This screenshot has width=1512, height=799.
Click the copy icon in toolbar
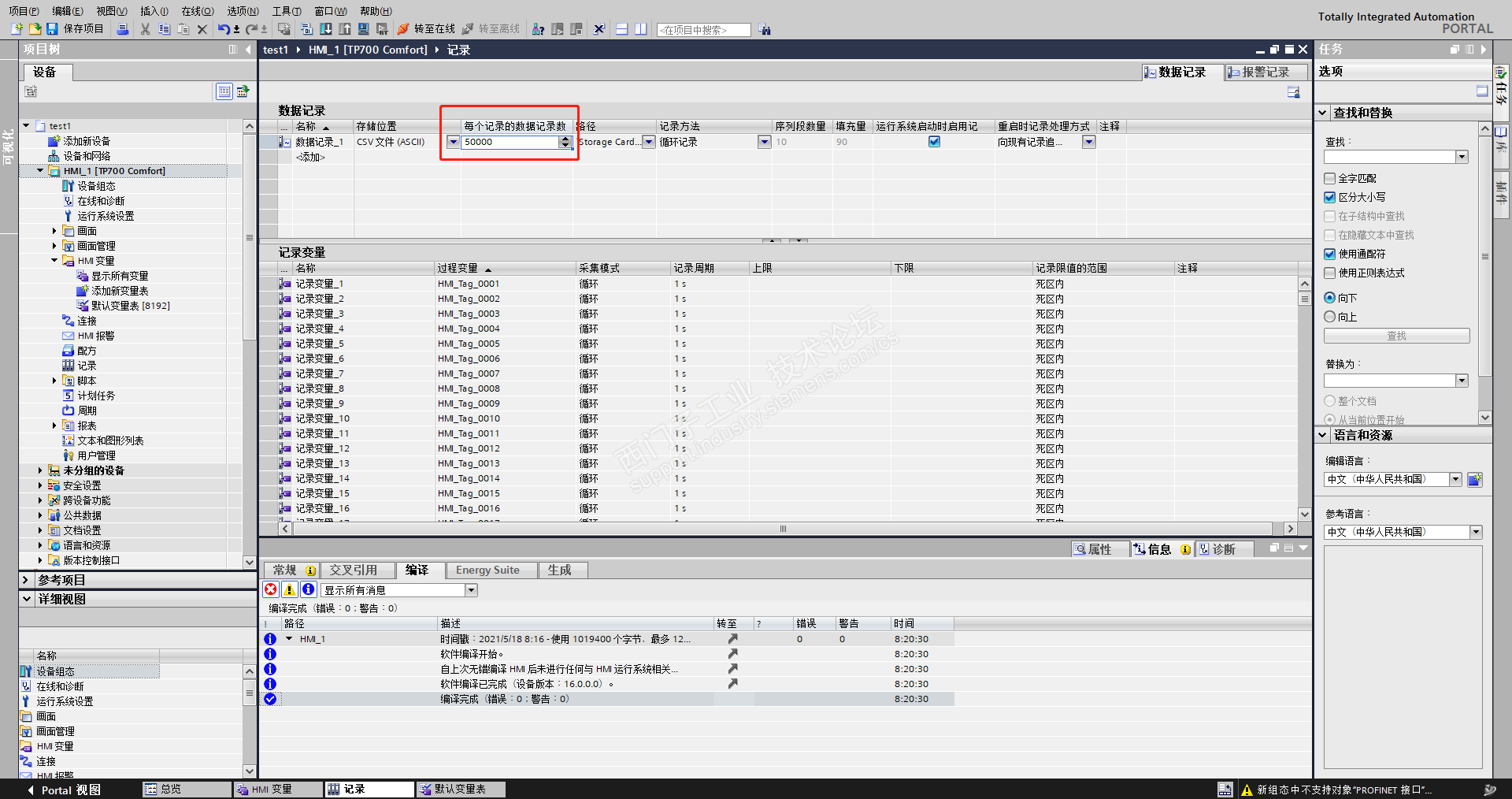tap(164, 29)
